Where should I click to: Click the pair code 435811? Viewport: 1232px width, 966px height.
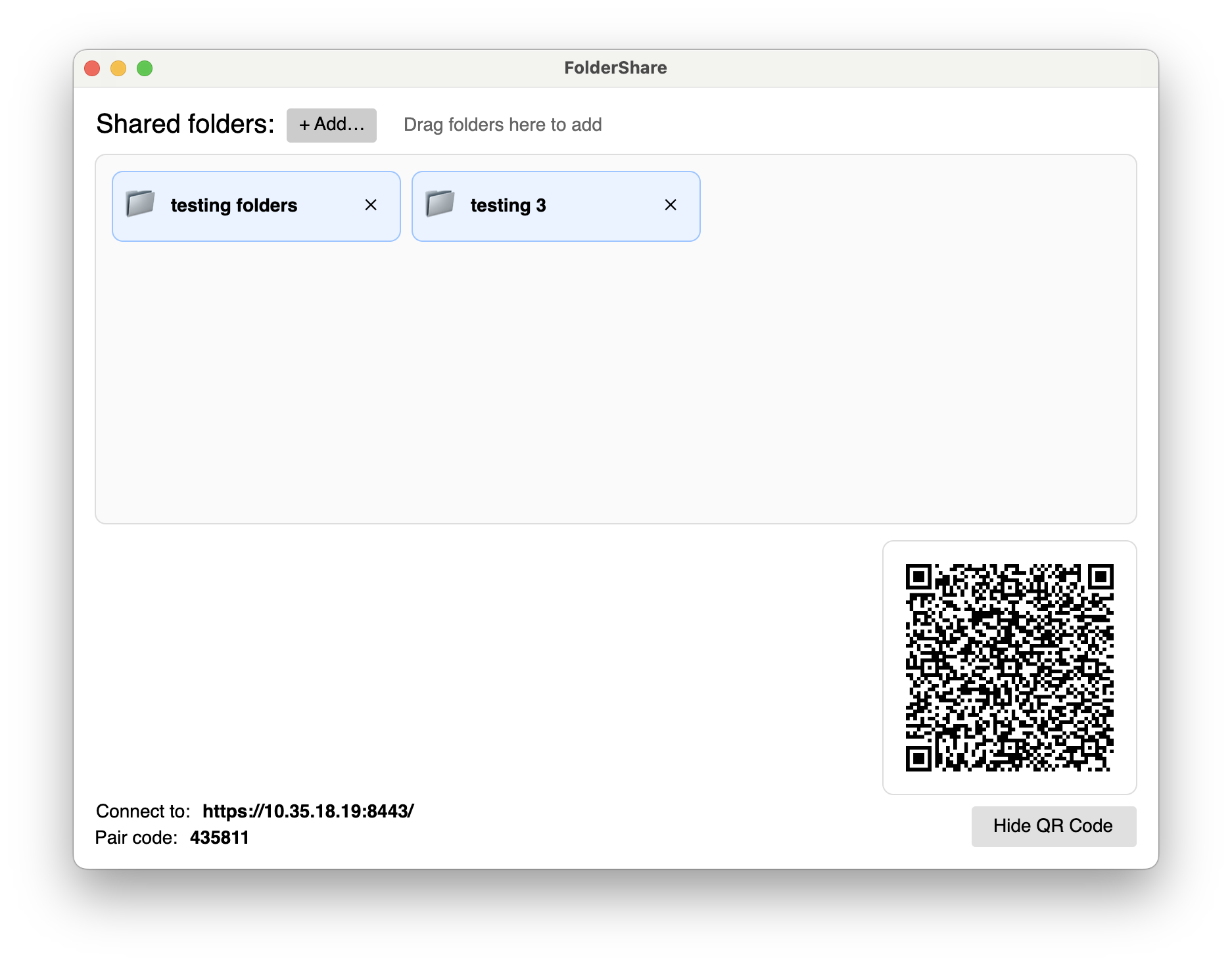[220, 838]
